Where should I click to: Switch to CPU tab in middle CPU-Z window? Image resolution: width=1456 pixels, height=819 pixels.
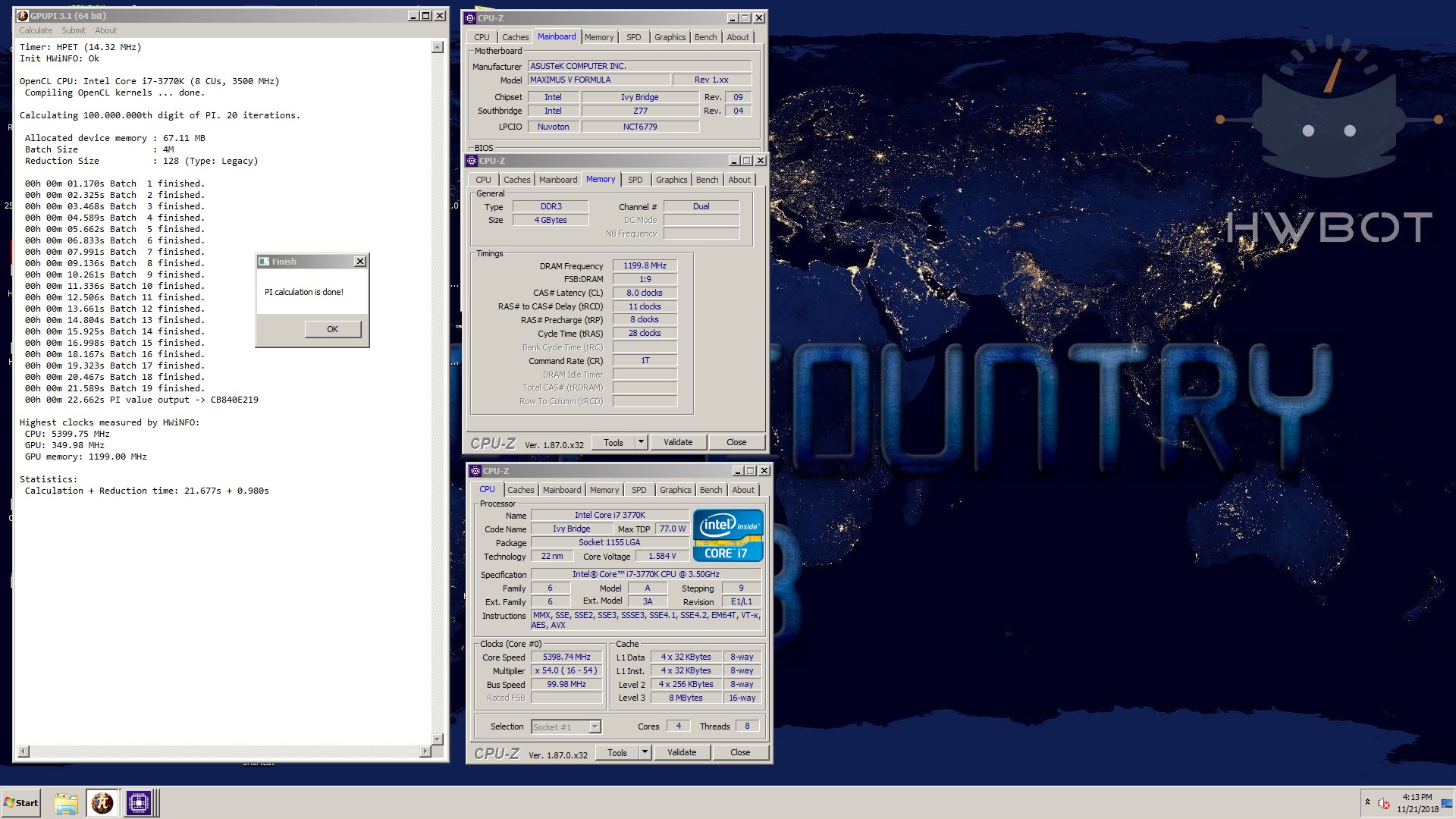click(x=483, y=180)
